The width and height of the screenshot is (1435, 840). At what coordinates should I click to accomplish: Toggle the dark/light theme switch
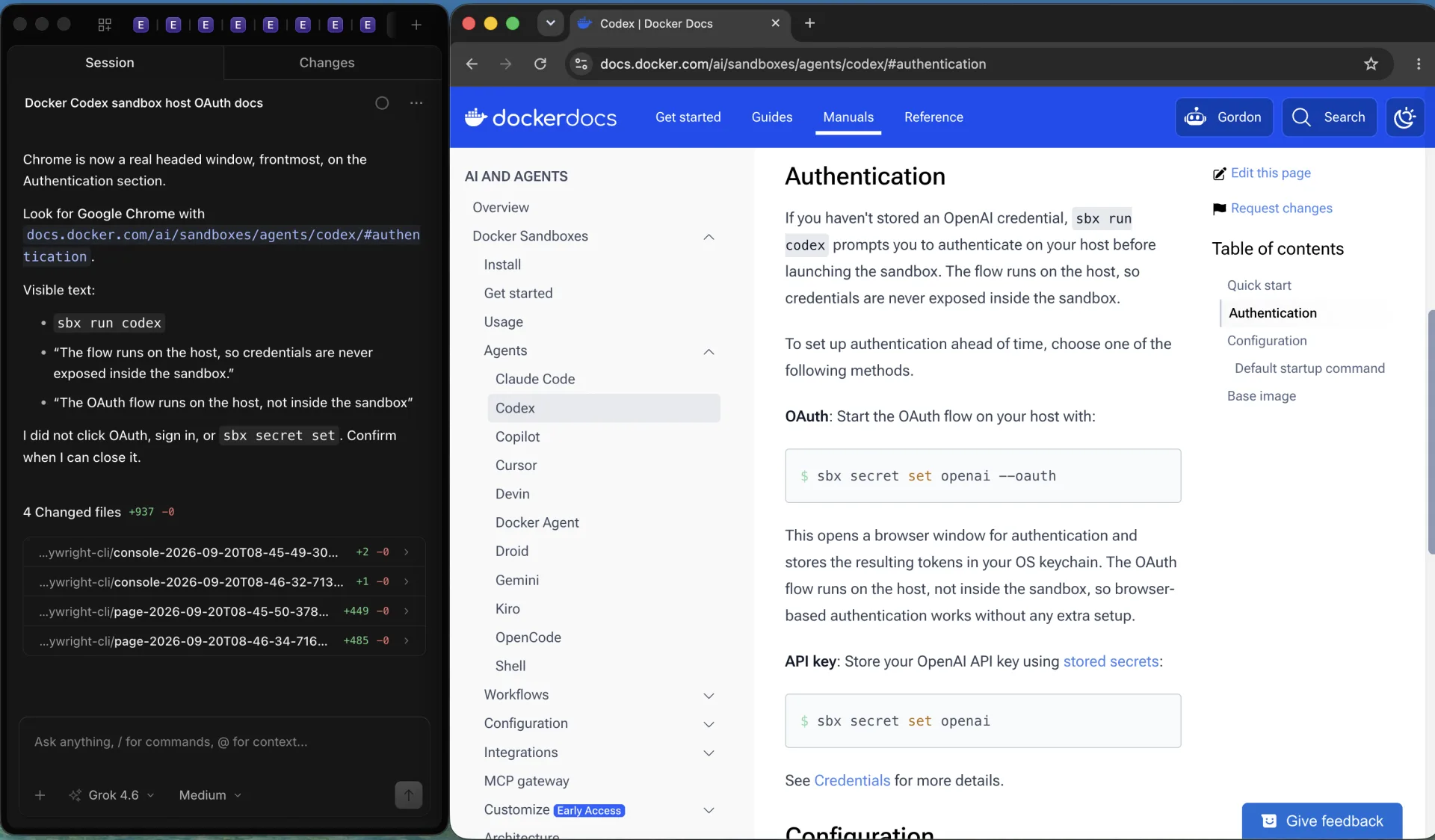click(x=1405, y=117)
